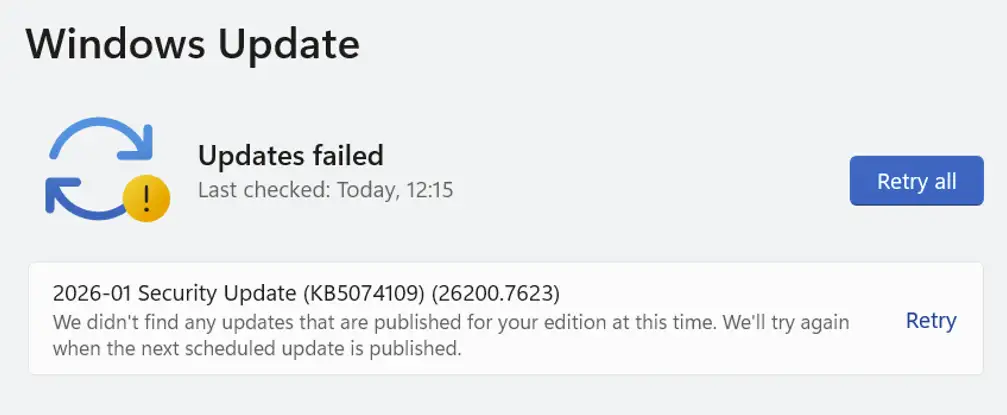This screenshot has width=1007, height=415.
Task: Click the blue sync arrows icon
Action: (98, 168)
